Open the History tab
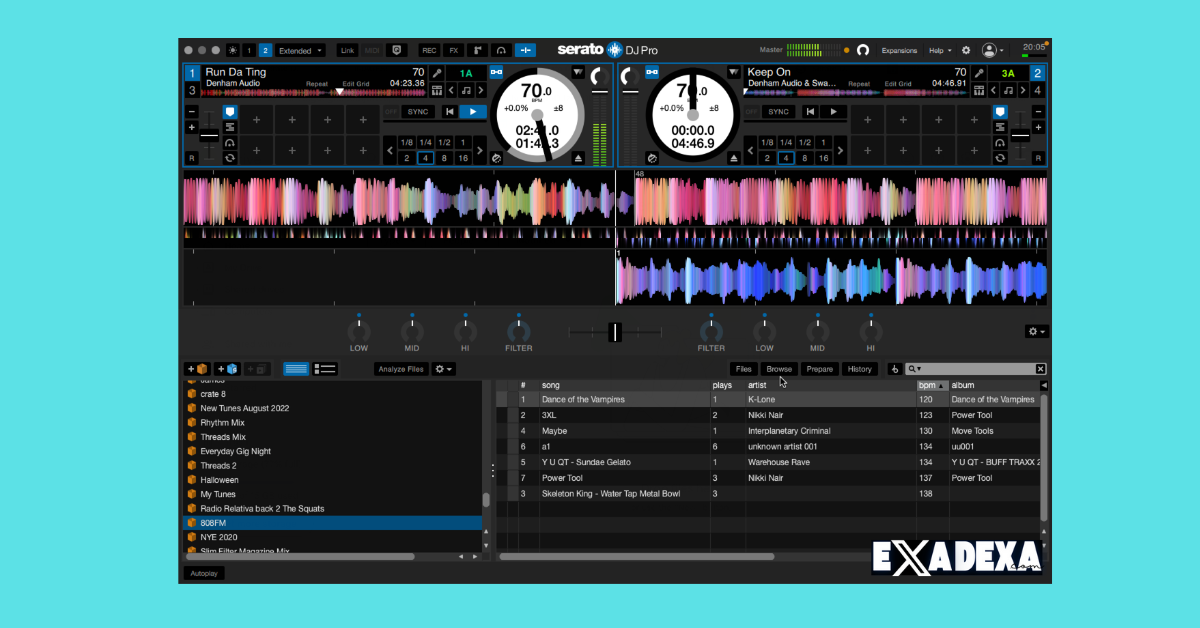 (860, 368)
